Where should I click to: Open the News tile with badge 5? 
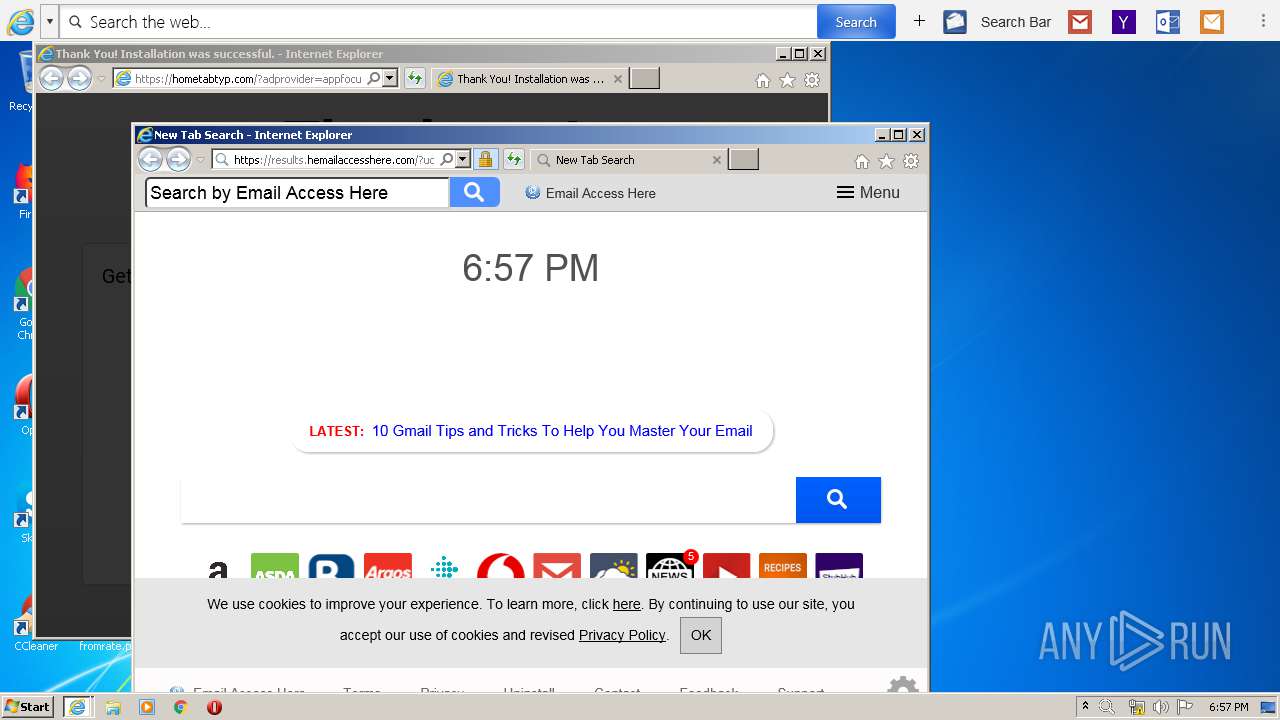click(670, 566)
